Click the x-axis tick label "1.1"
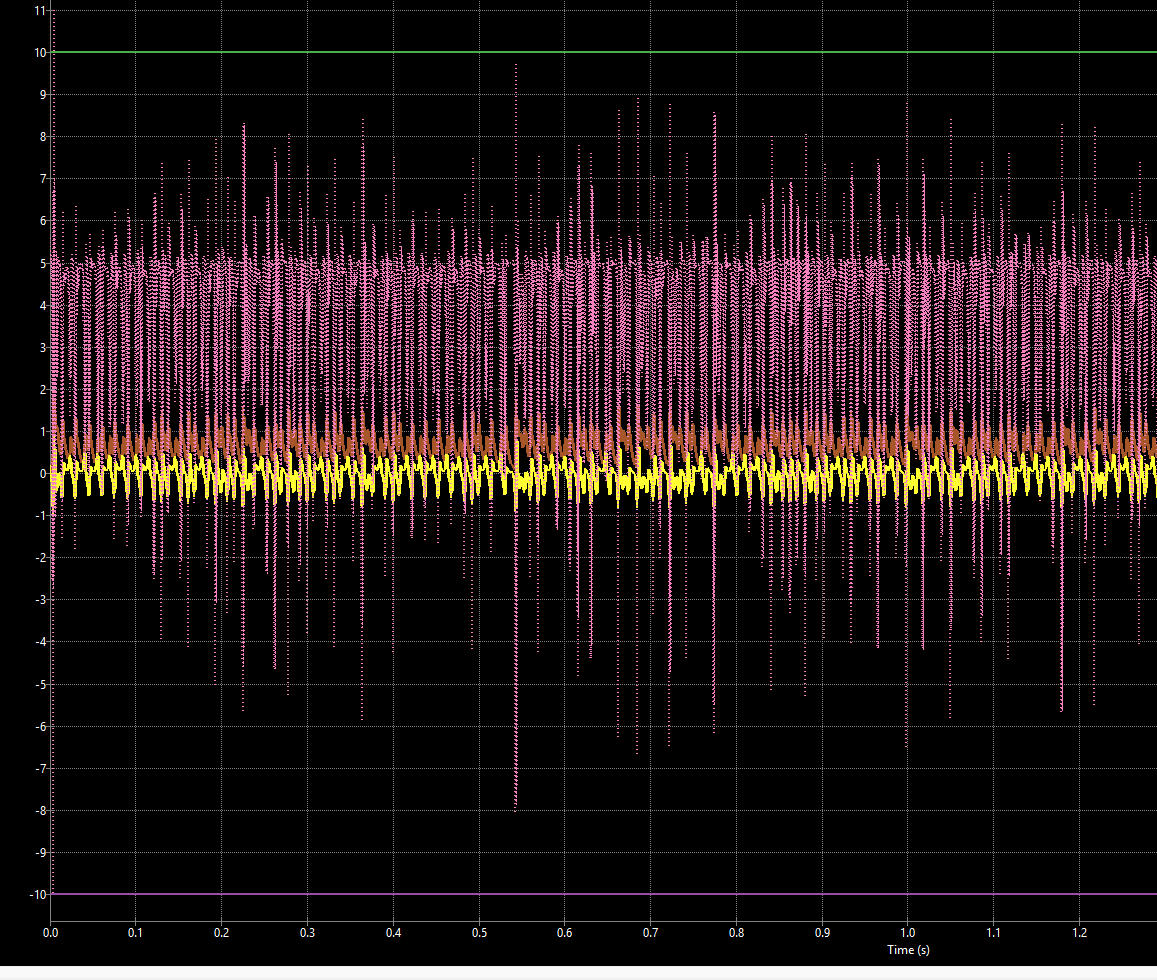Screen dimensions: 1157x980 tap(993, 933)
